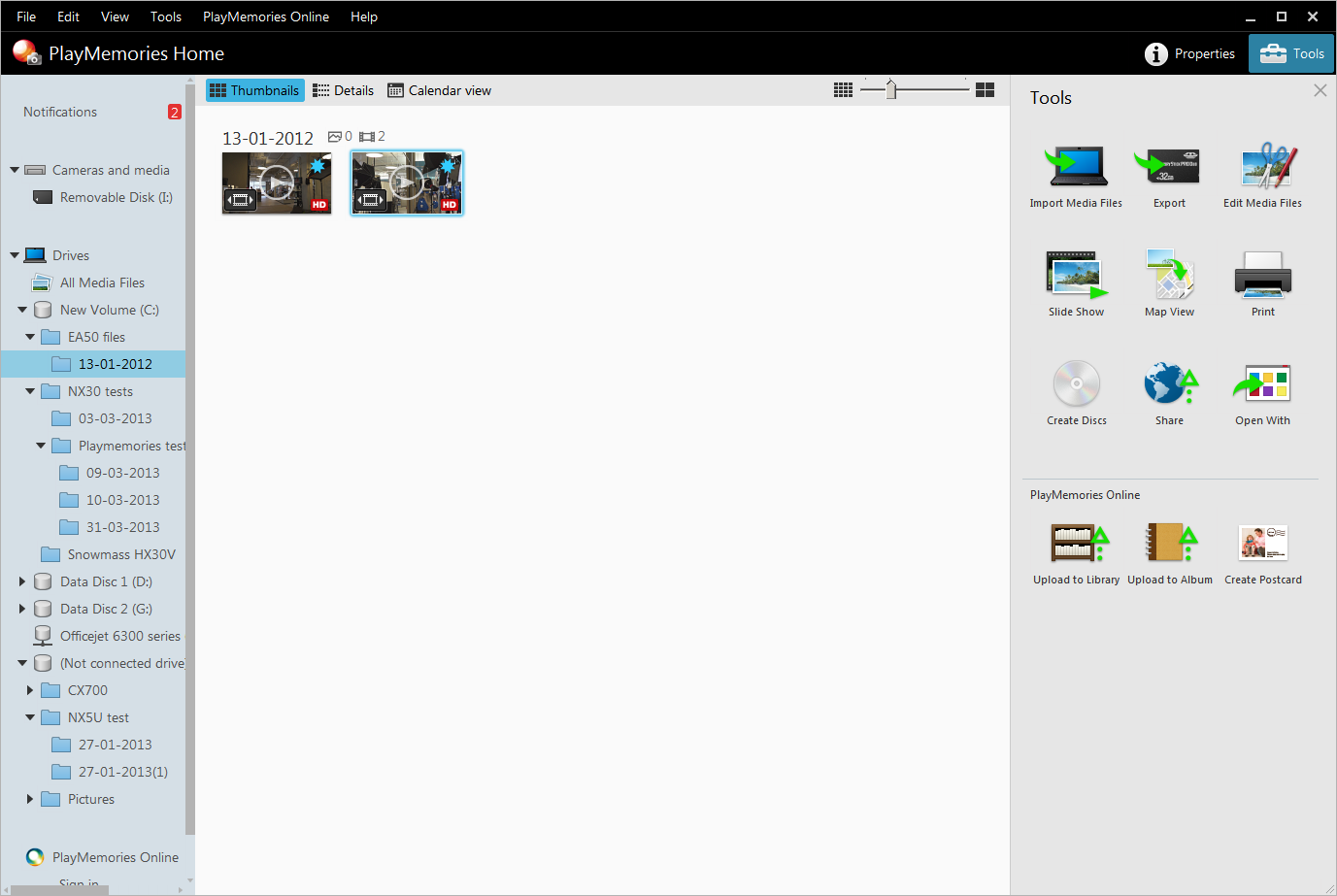The width and height of the screenshot is (1337, 896).
Task: Adjust the thumbnail size slider handle
Action: click(x=891, y=89)
